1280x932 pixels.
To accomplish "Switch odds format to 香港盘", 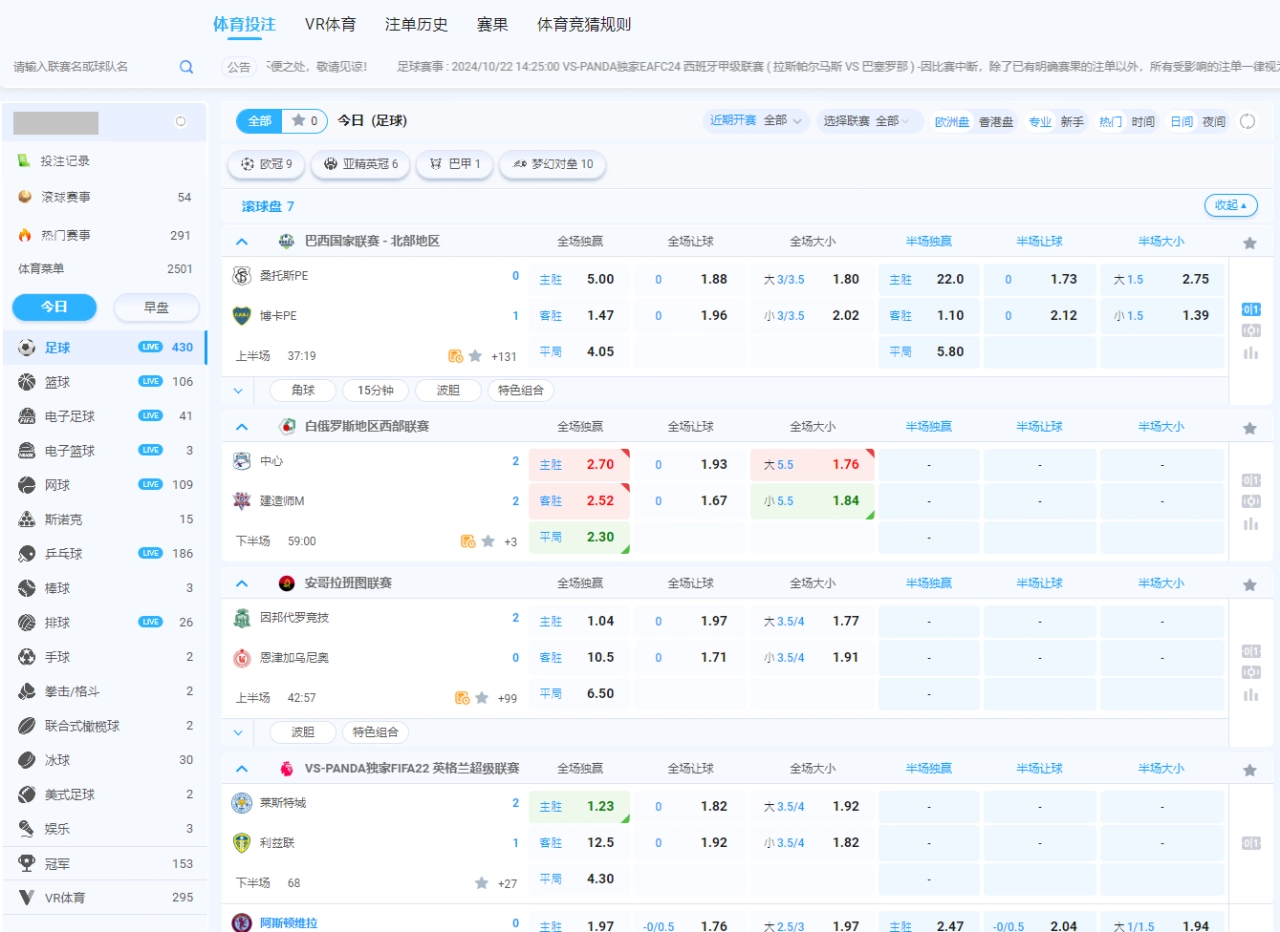I will (x=995, y=122).
